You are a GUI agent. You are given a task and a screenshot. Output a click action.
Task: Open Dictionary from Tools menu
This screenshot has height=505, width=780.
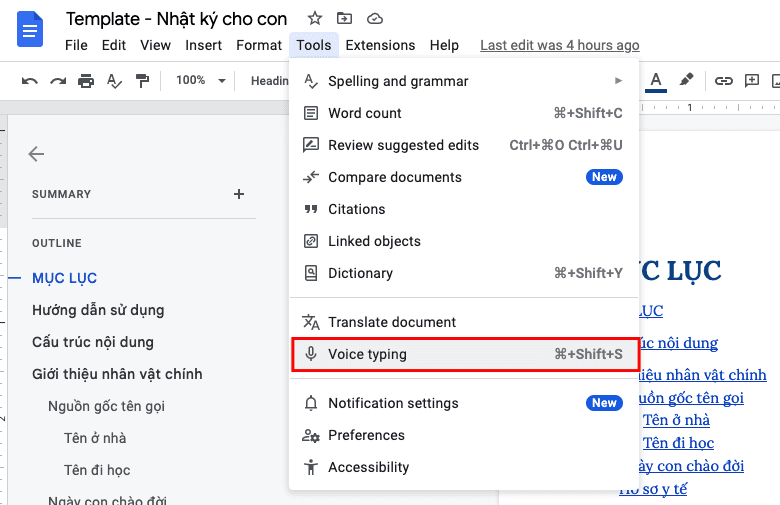(464, 273)
